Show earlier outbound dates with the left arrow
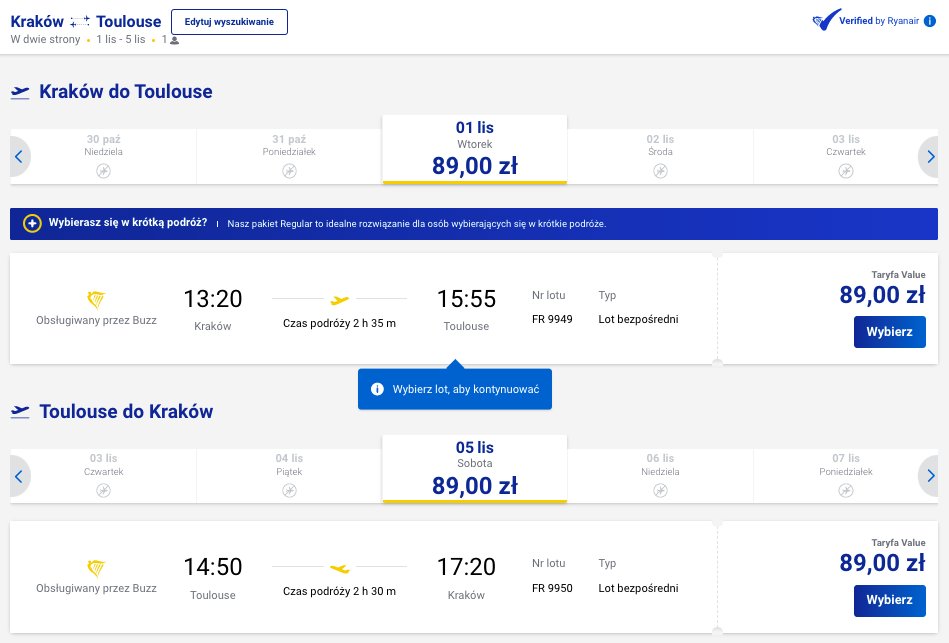The width and height of the screenshot is (949, 643). coord(19,157)
